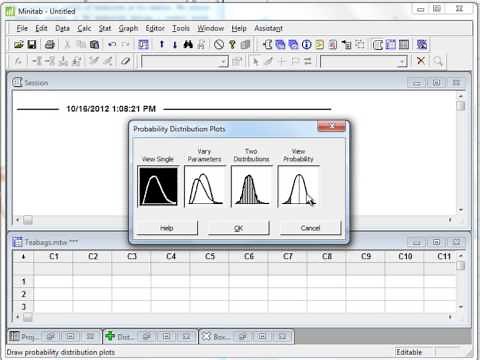The width and height of the screenshot is (480, 360).
Task: Click the Cancel circle-slash icon
Action: (219, 44)
